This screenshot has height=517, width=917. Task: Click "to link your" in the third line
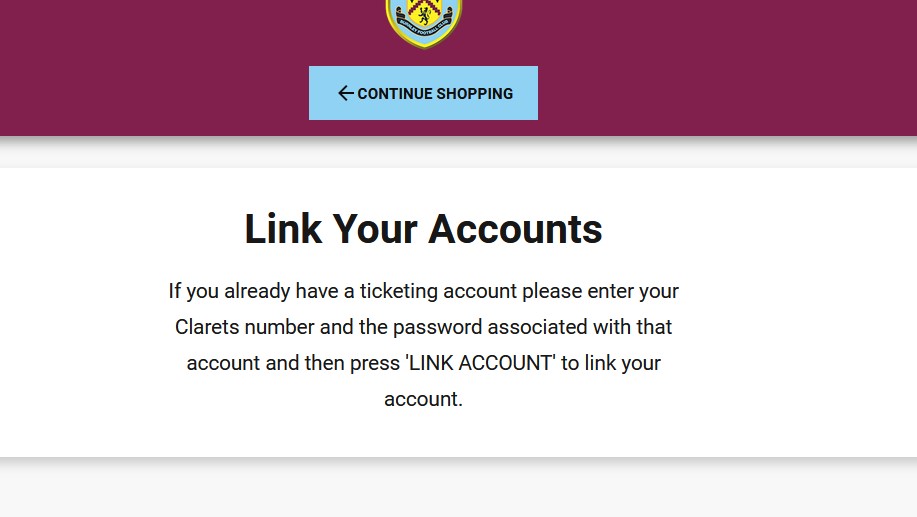[610, 363]
